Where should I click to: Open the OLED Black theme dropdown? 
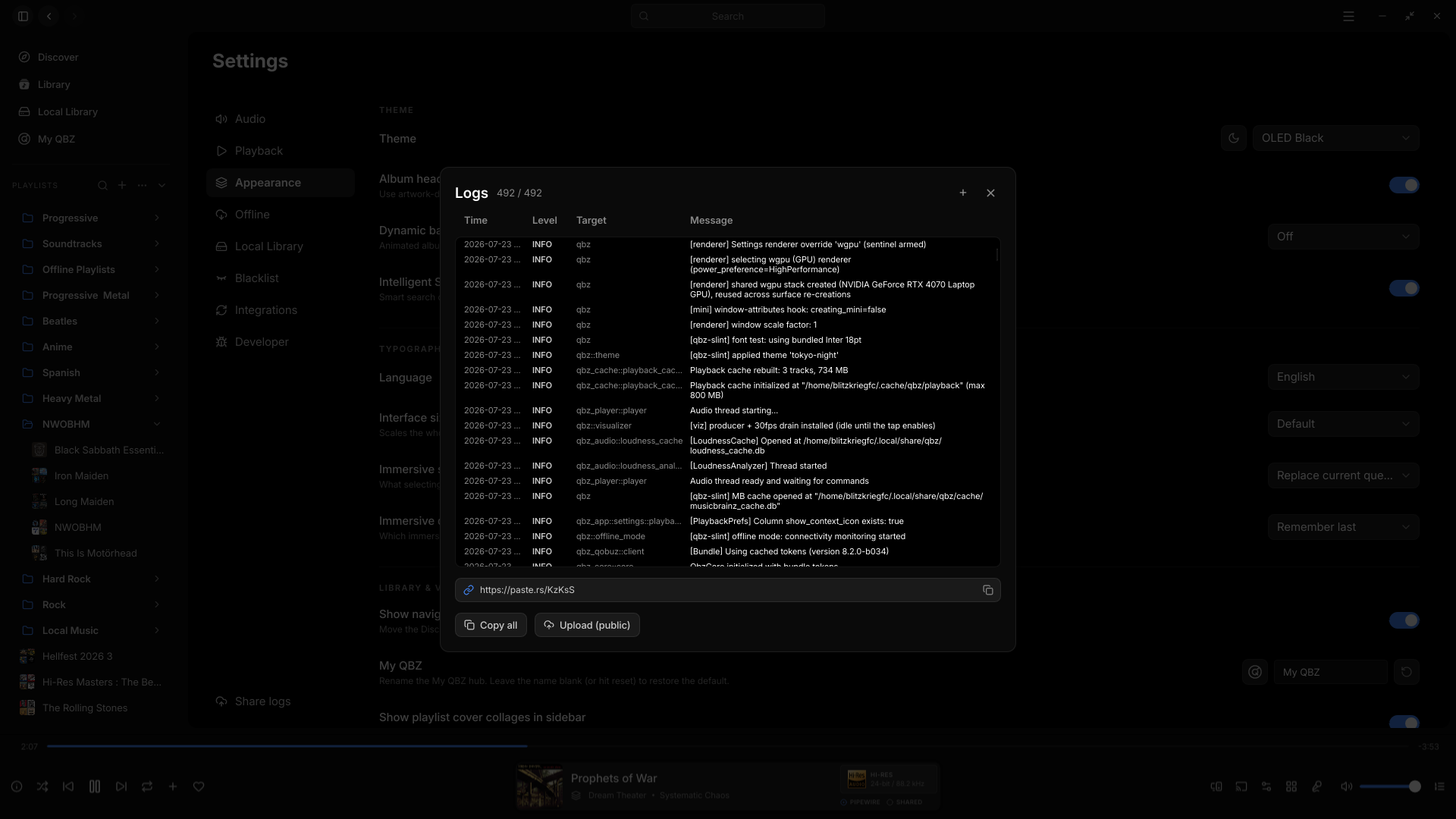point(1336,138)
